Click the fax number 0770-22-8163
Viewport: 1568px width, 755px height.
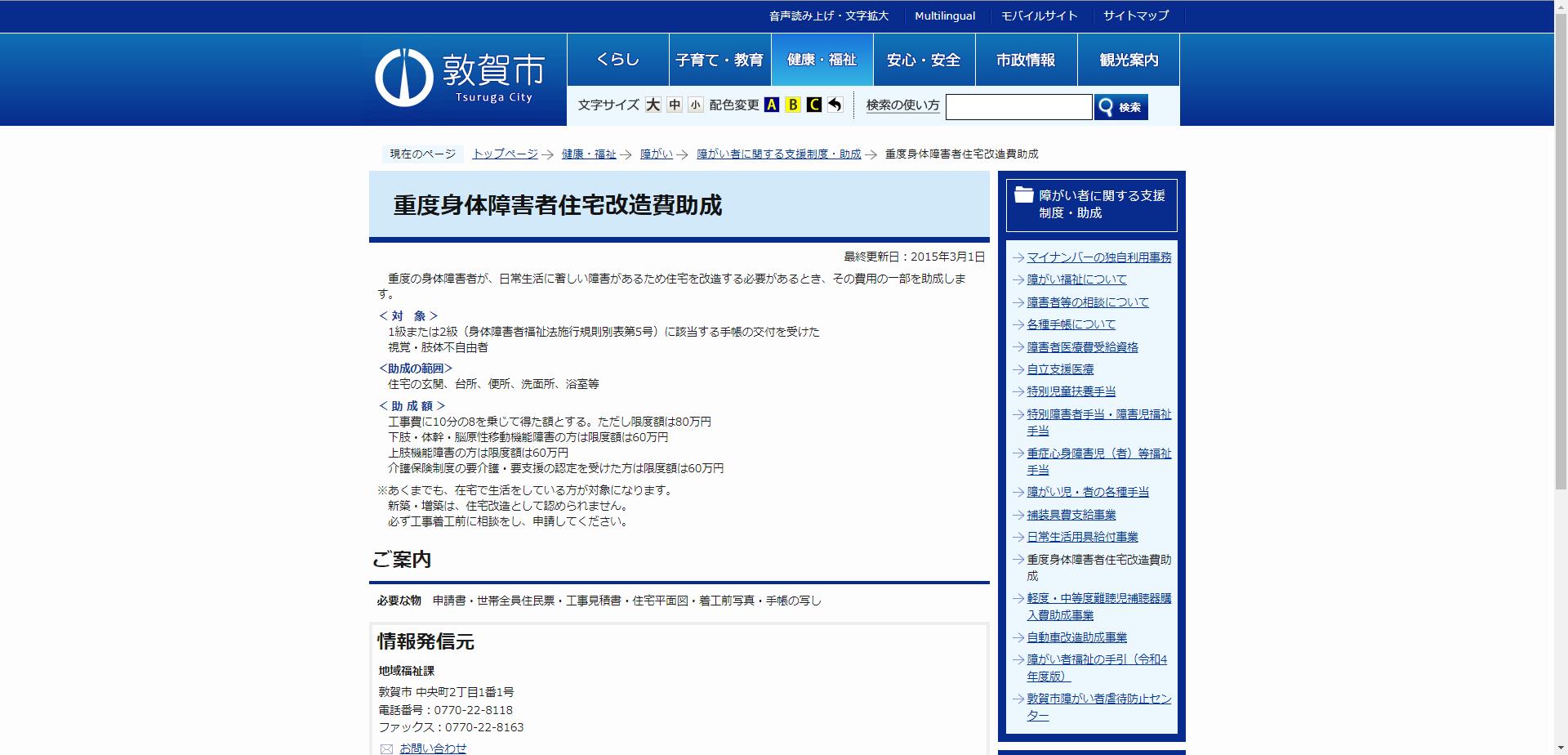tap(483, 727)
